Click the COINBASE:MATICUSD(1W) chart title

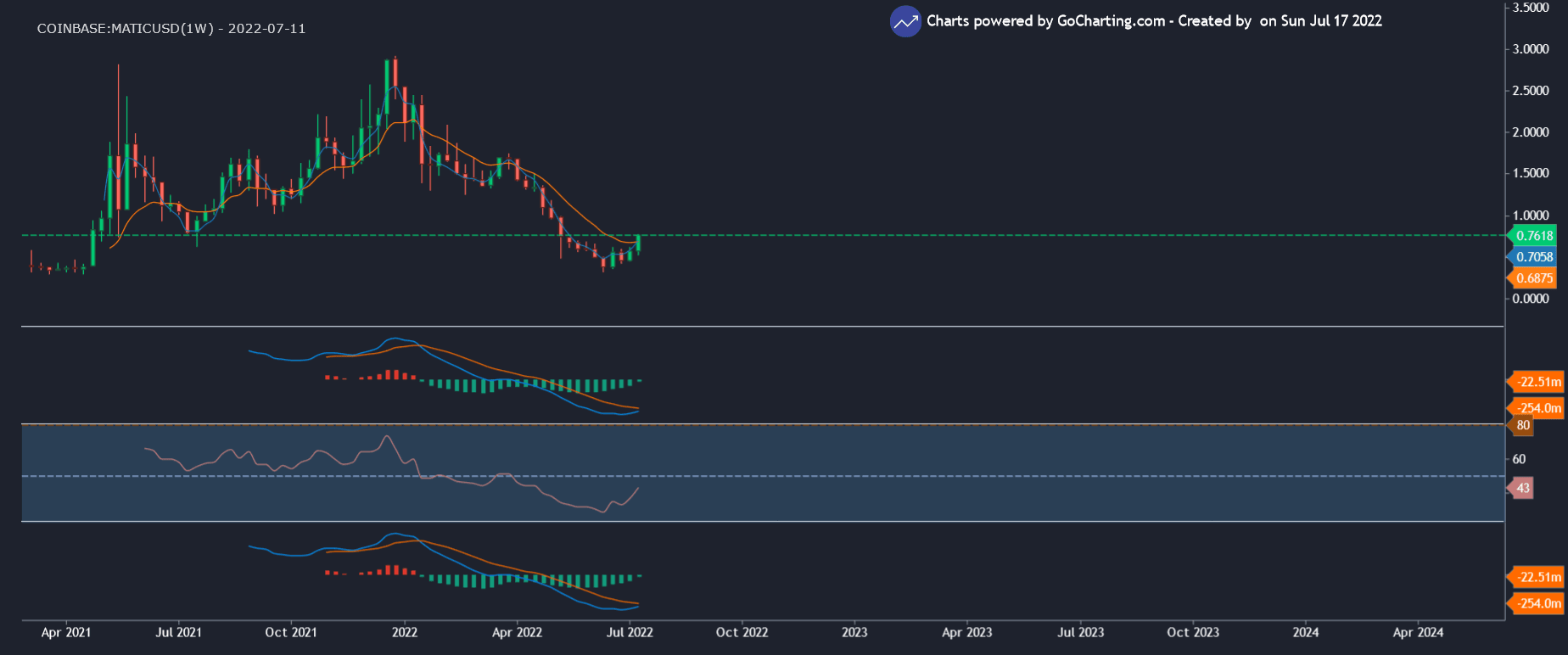coord(171,29)
